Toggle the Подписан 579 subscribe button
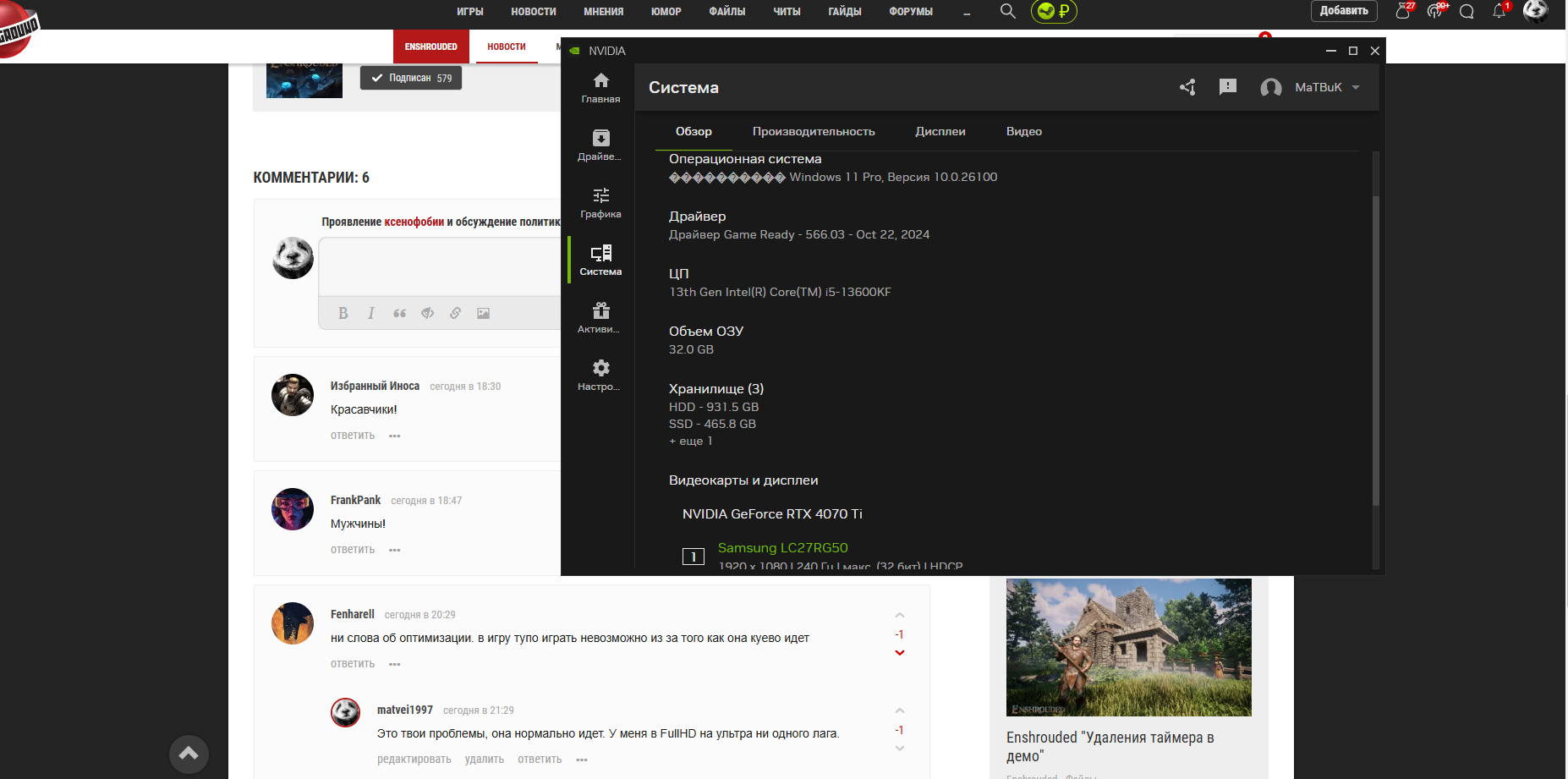 coord(411,78)
